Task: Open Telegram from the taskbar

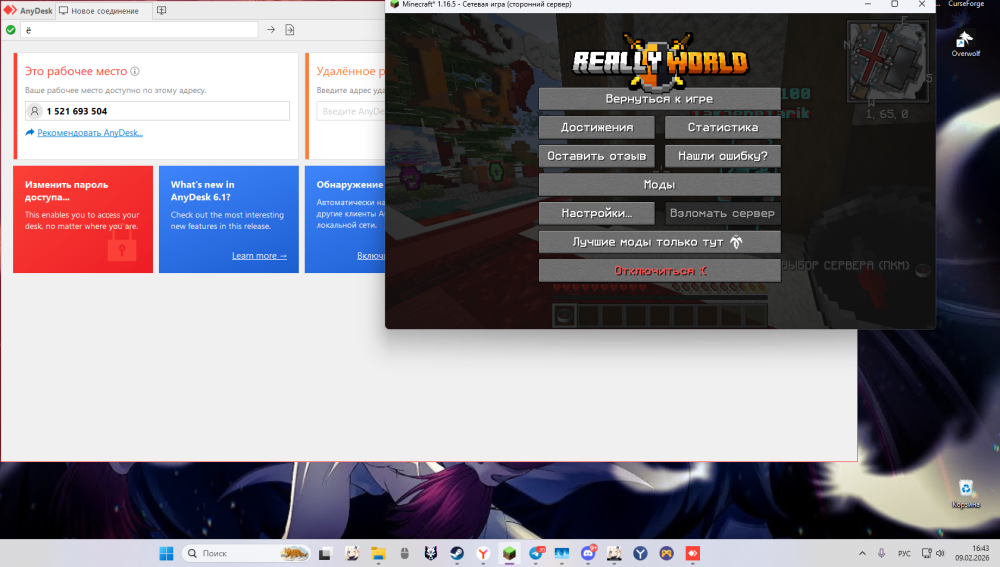Action: click(536, 554)
